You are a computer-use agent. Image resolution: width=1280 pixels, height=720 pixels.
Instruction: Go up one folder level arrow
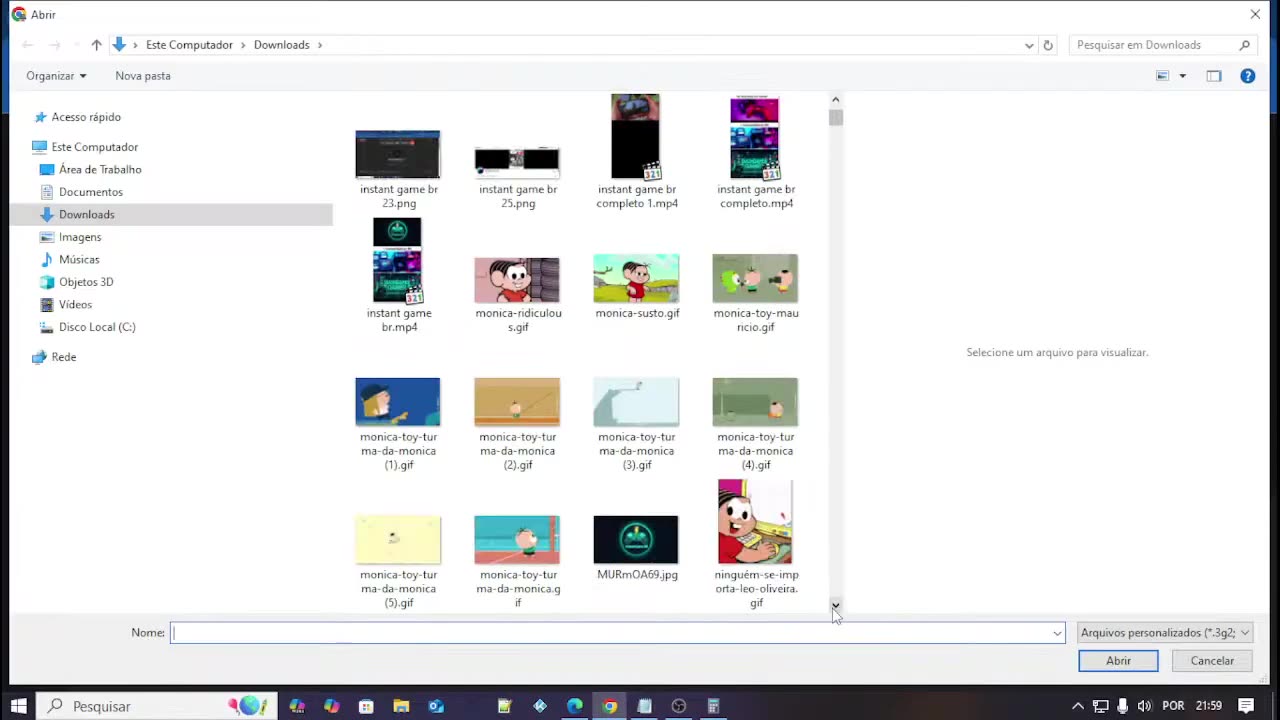[x=96, y=45]
